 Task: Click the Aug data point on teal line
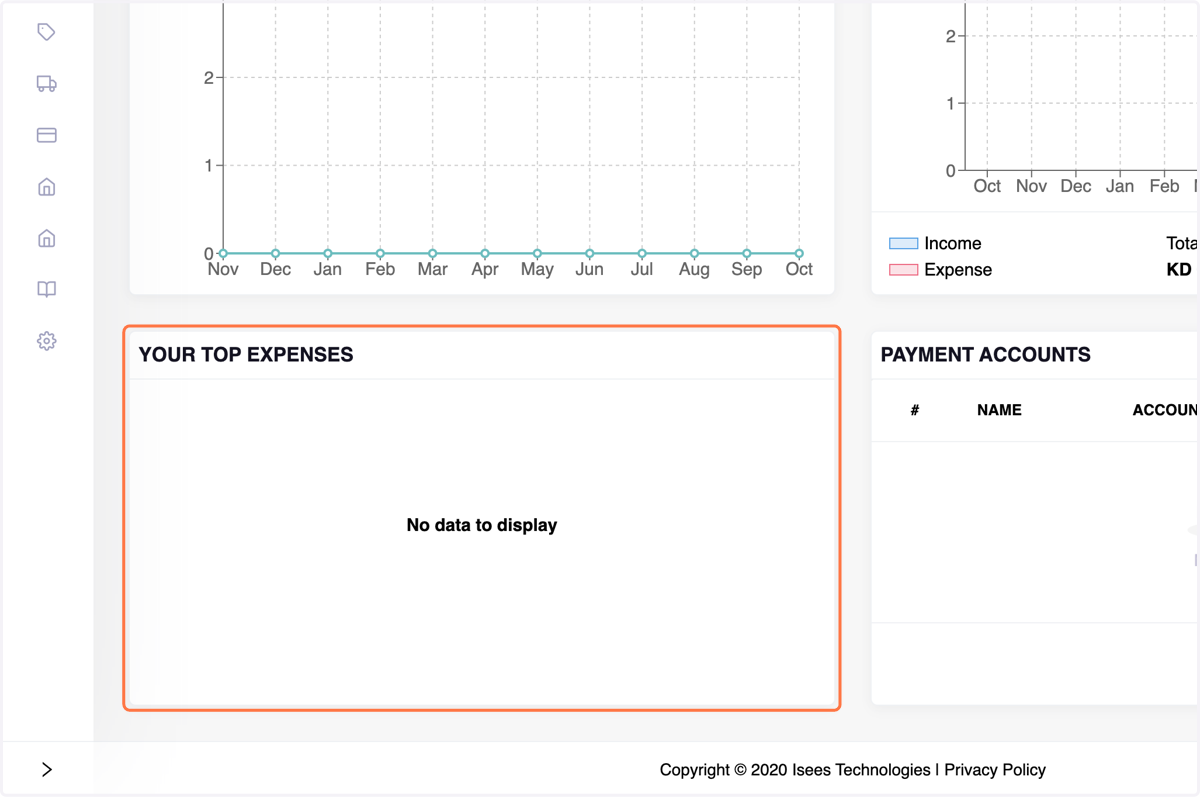(694, 254)
